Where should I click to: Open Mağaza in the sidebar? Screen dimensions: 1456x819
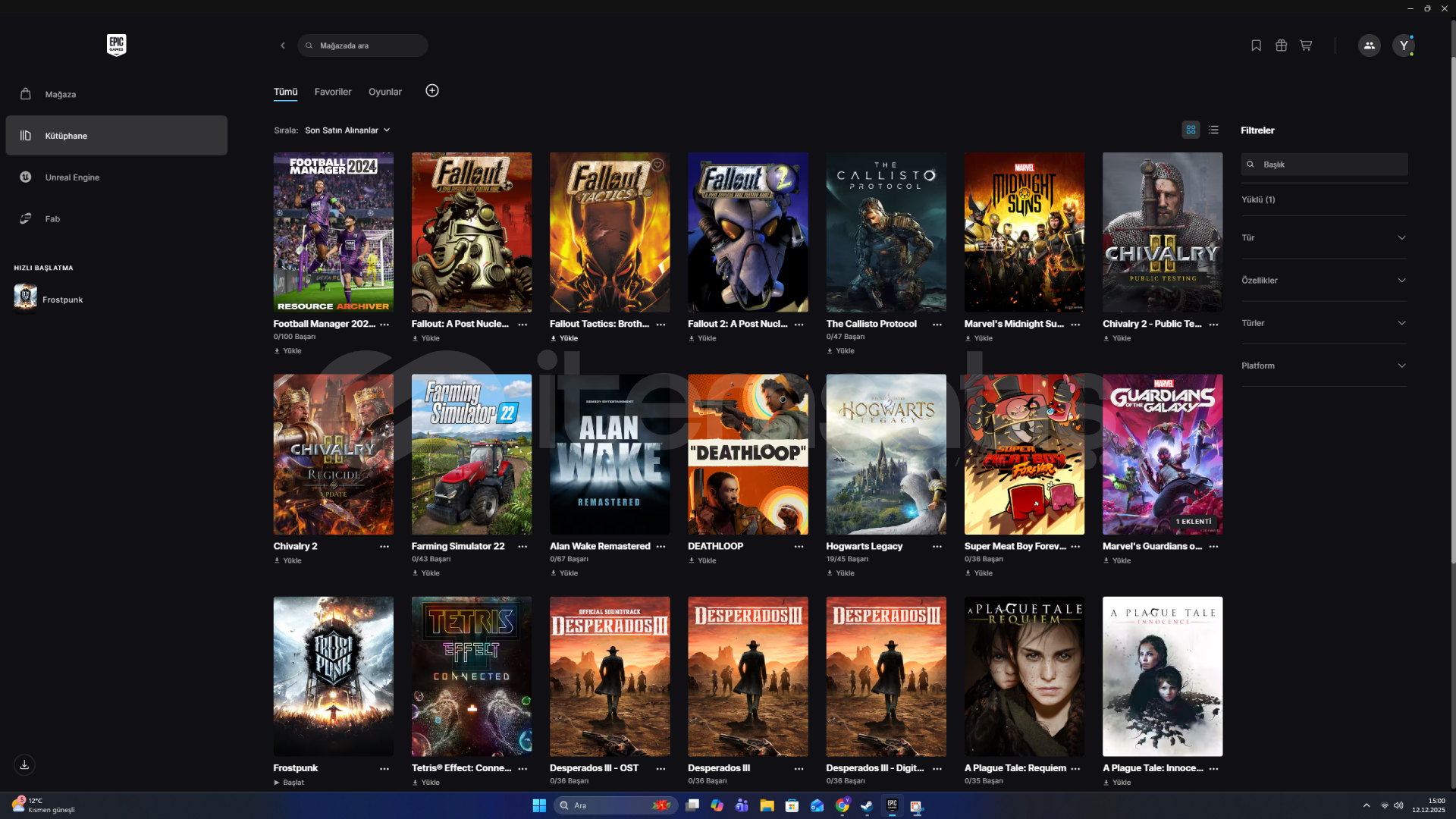pyautogui.click(x=61, y=95)
